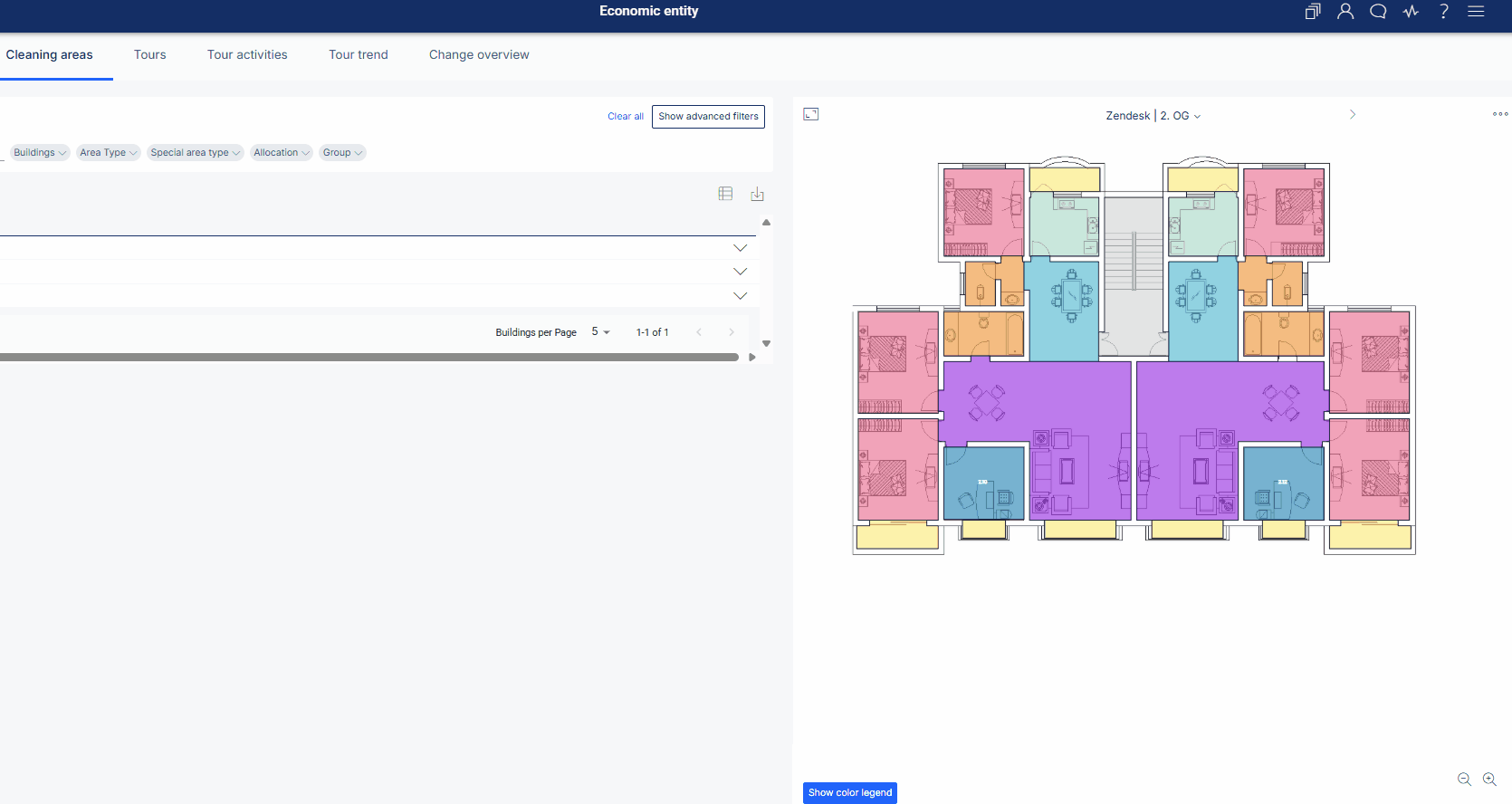Image resolution: width=1512 pixels, height=804 pixels.
Task: Open the Special area type filter
Action: click(x=196, y=153)
